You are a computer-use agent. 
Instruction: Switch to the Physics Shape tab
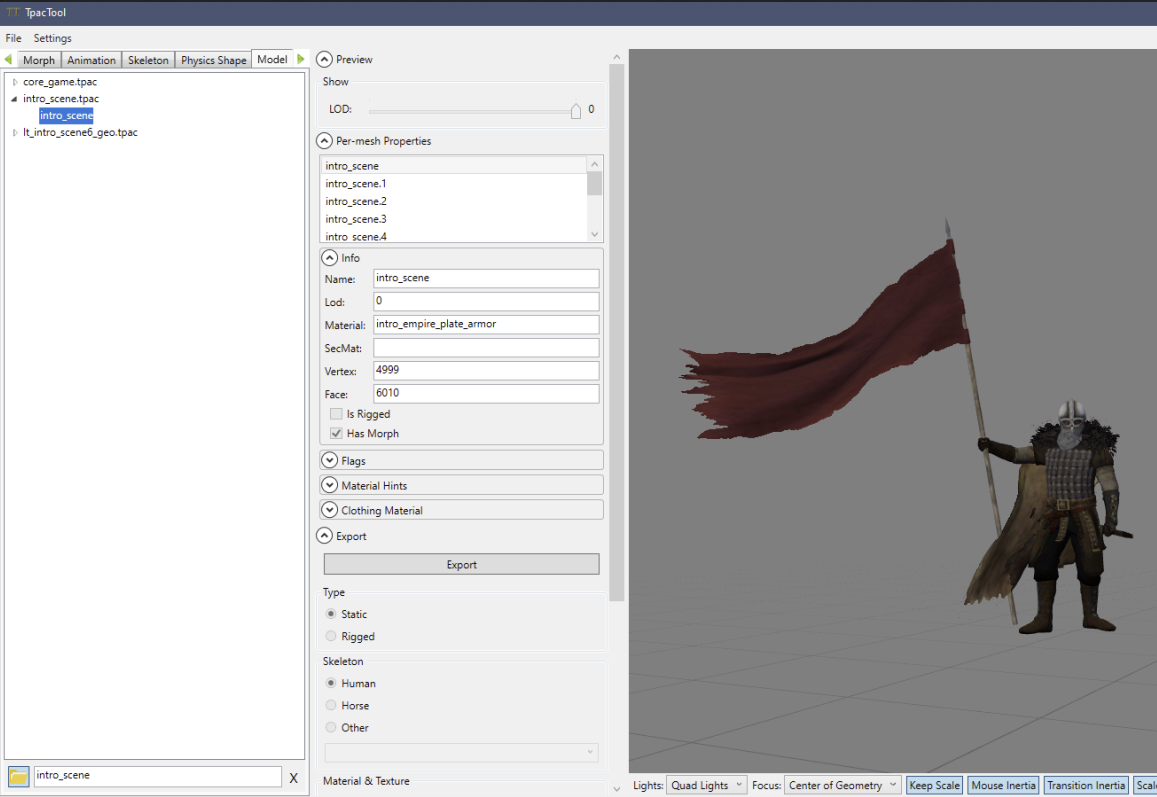213,60
